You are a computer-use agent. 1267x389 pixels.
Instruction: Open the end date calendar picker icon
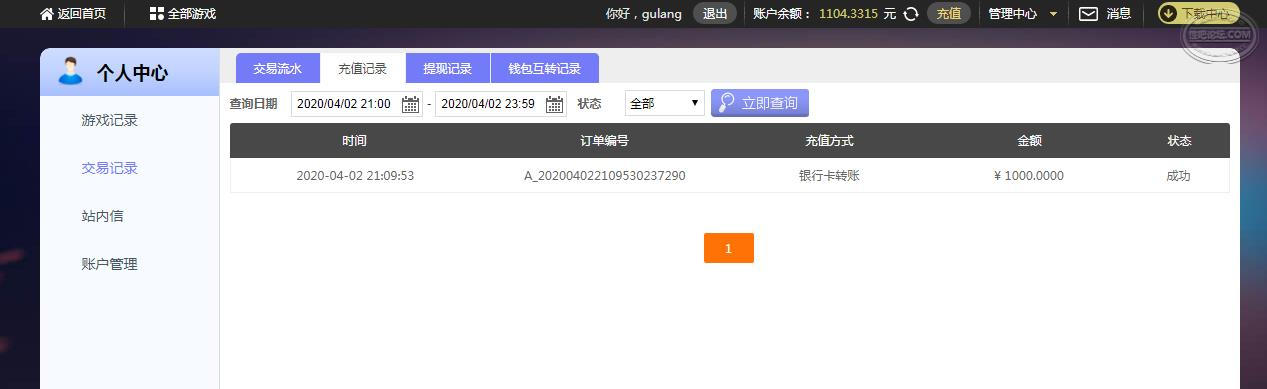(554, 104)
